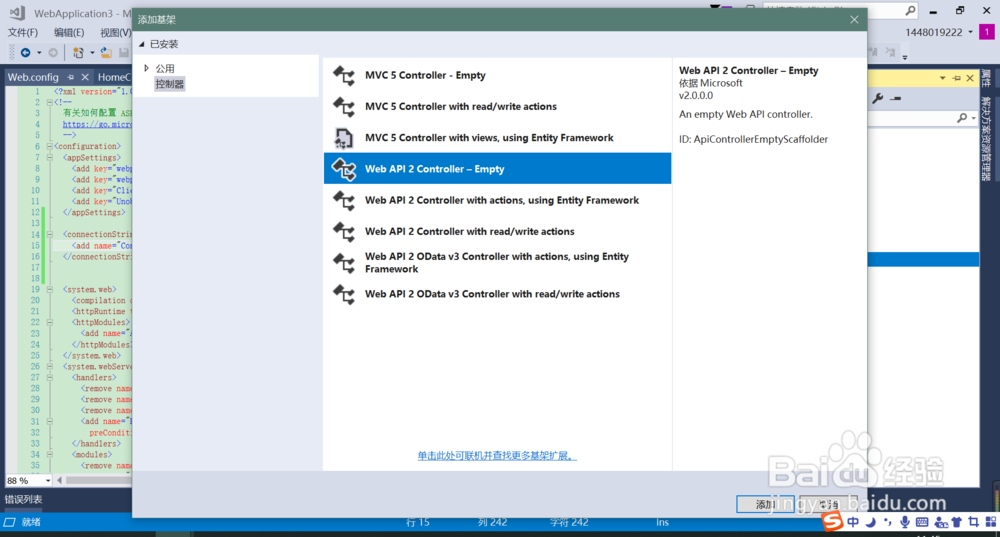Click the save disk toolbar icon
This screenshot has width=1000, height=537.
124,53
